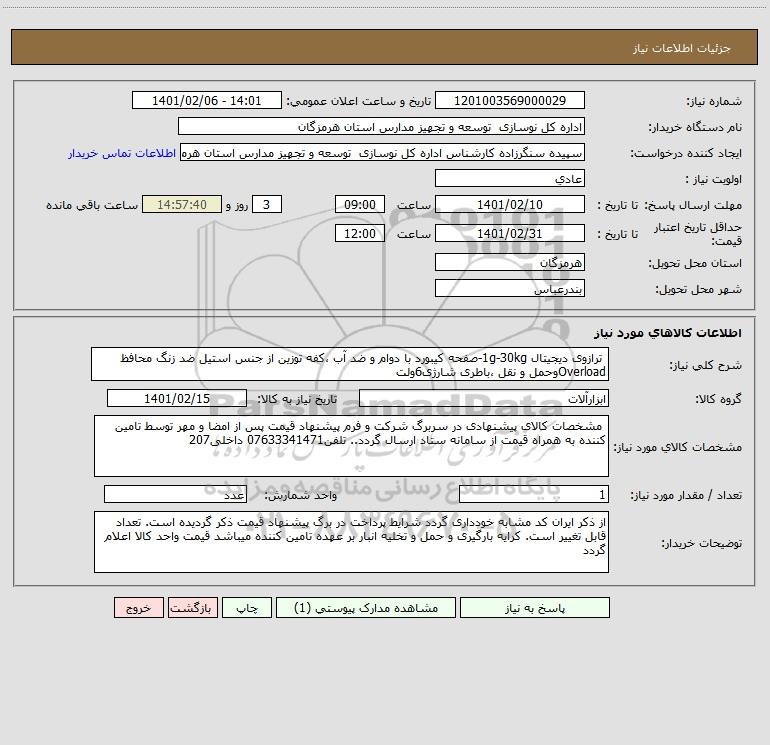Image resolution: width=770 pixels, height=745 pixels.
Task: Click the واحد شمارش label
Action: [301, 495]
